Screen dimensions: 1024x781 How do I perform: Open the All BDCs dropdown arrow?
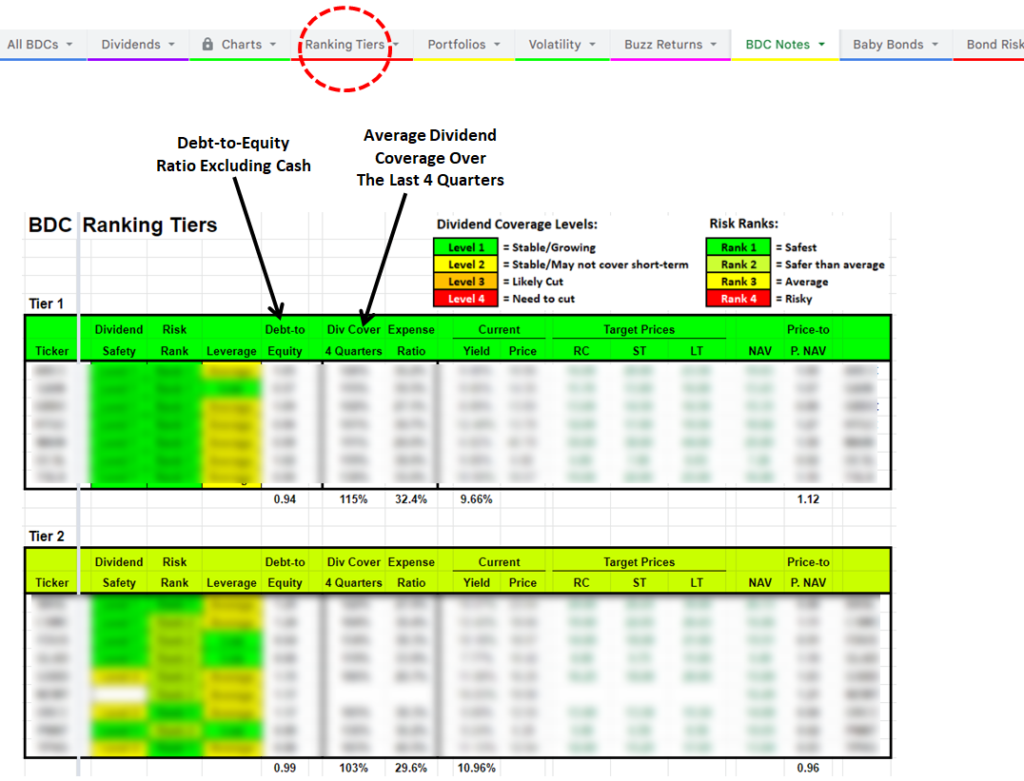point(67,44)
